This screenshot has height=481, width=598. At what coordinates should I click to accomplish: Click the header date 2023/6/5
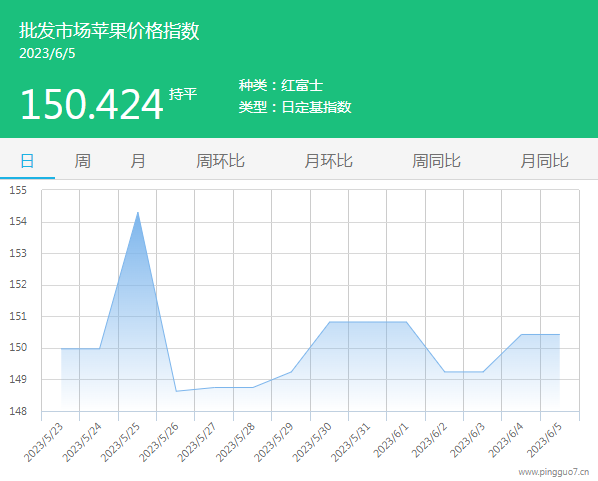[x=47, y=53]
